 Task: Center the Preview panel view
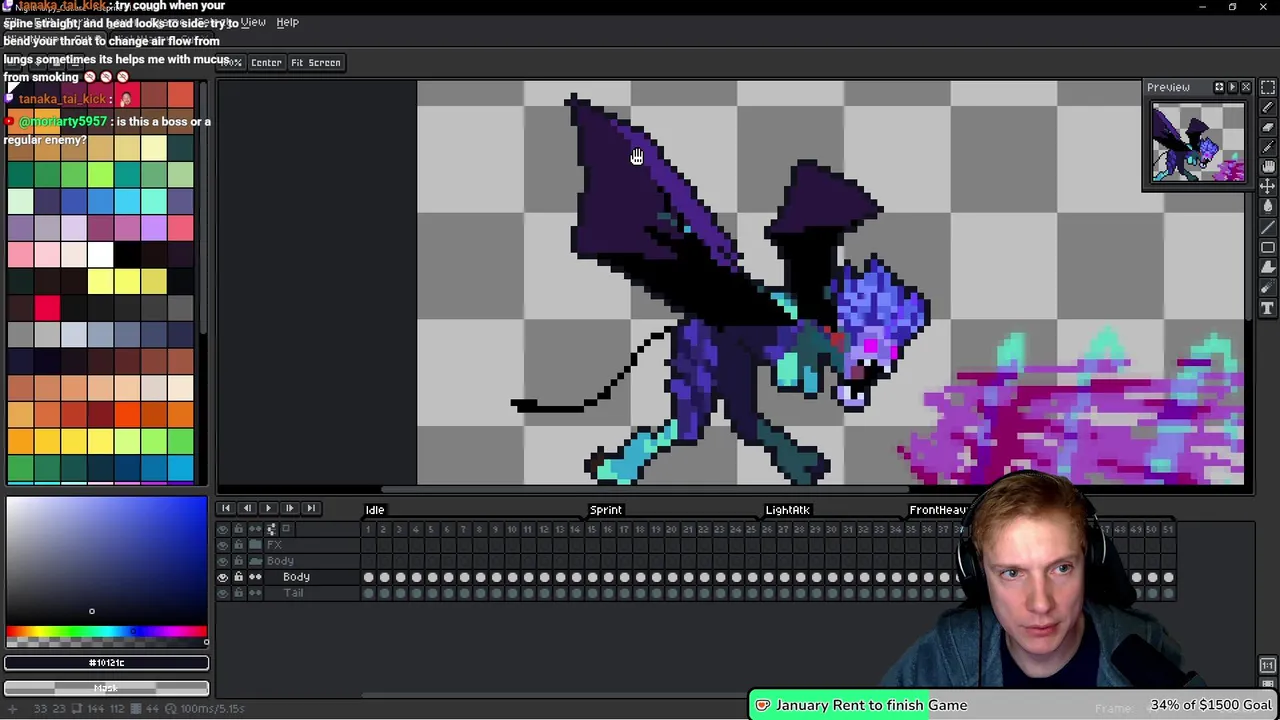coord(1219,87)
